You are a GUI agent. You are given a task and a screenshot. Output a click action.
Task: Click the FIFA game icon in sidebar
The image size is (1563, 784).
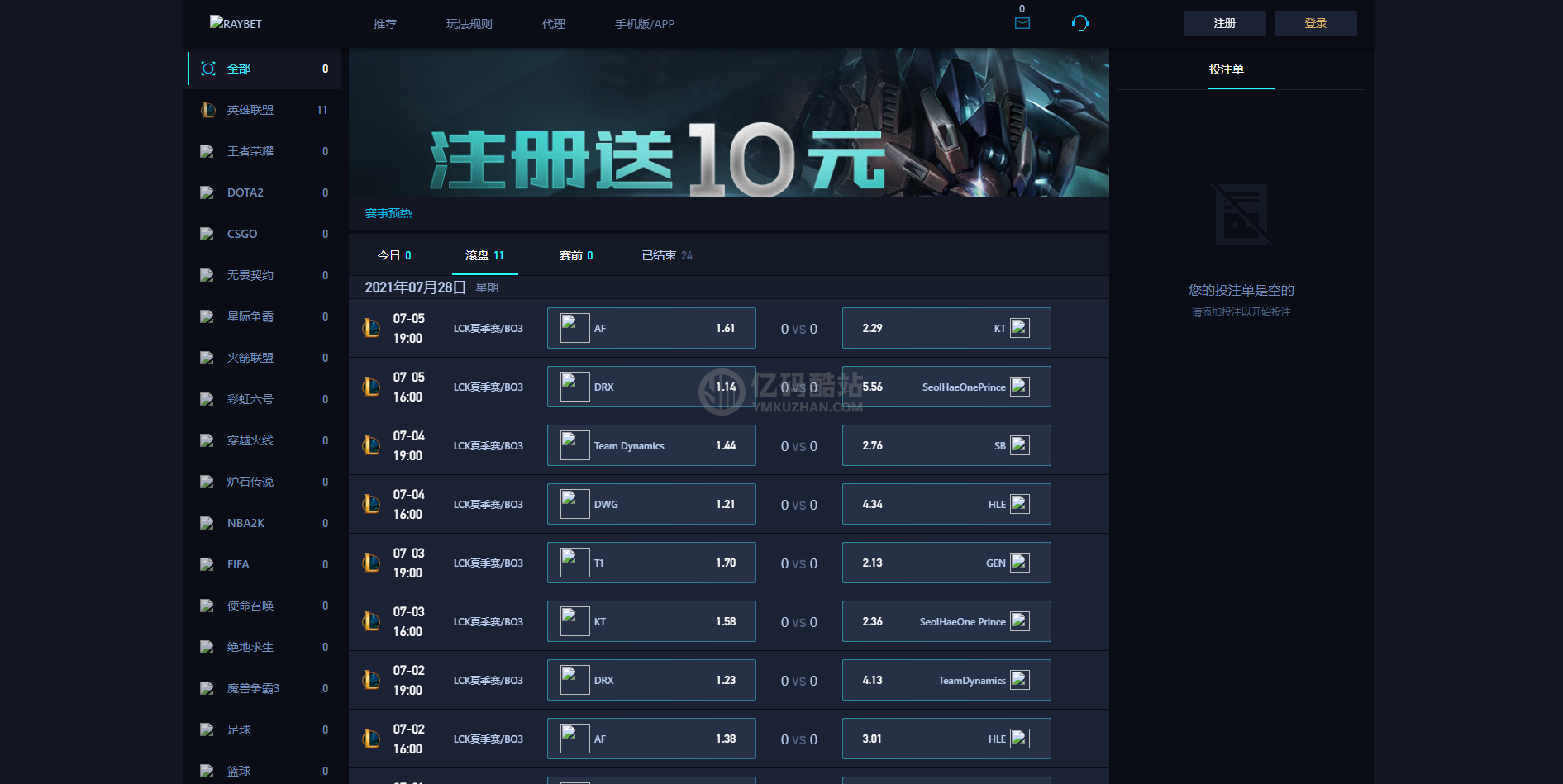[207, 564]
